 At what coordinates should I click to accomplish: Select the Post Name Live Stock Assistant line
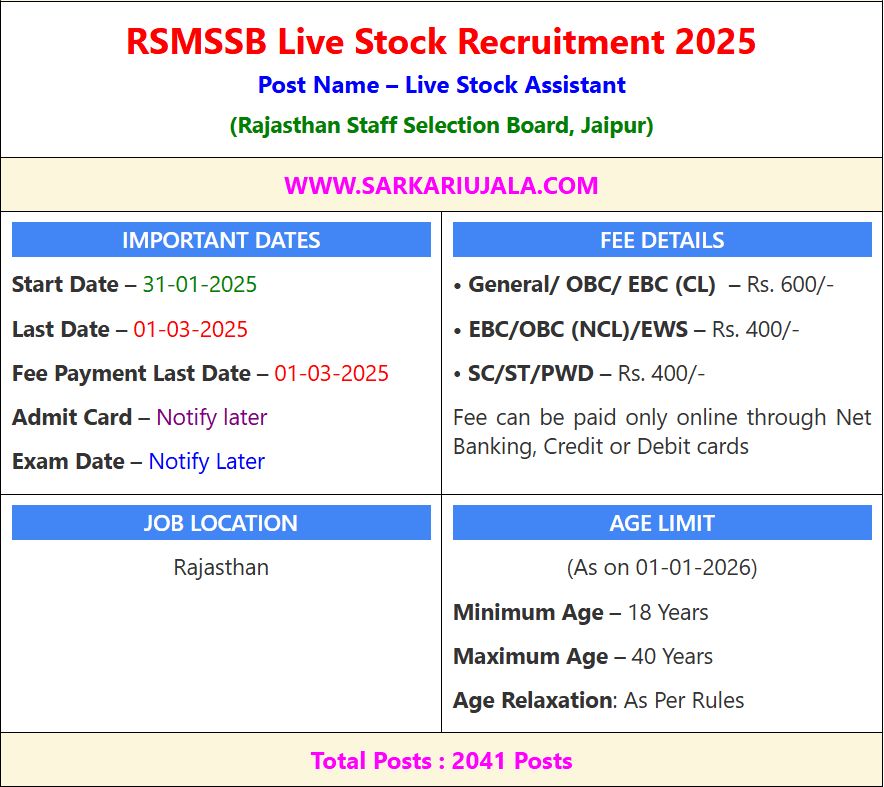[441, 85]
